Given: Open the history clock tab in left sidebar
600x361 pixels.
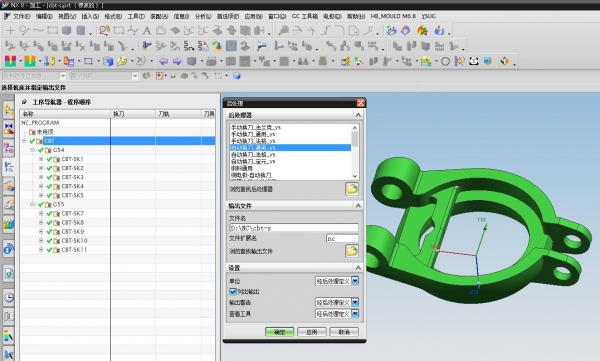Looking at the screenshot, I should coord(8,297).
